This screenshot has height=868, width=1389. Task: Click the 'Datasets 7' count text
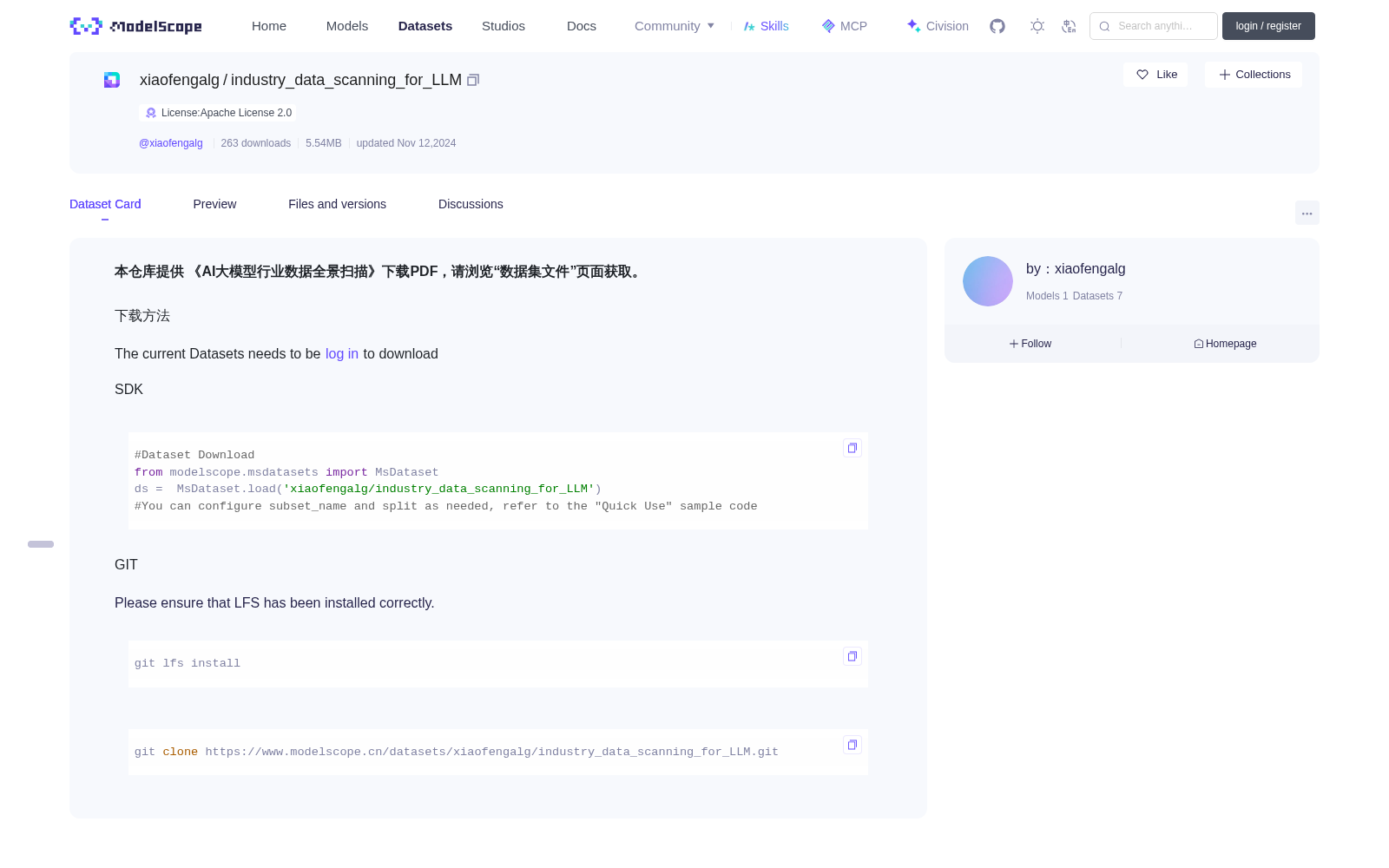click(1097, 296)
